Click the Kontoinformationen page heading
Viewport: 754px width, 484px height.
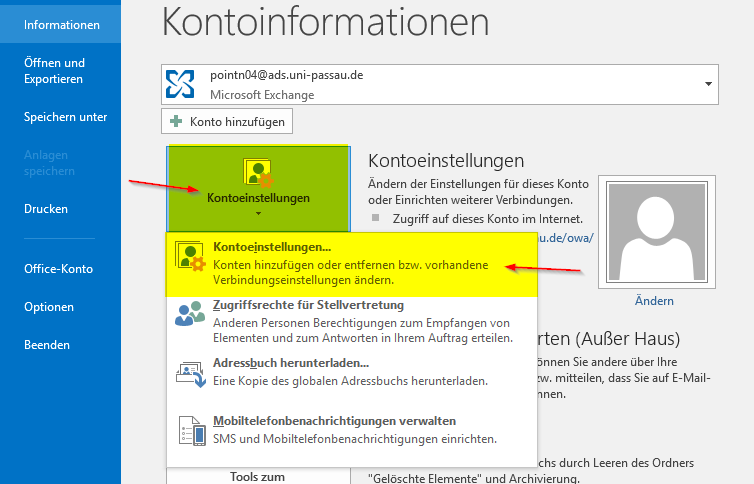(x=326, y=22)
